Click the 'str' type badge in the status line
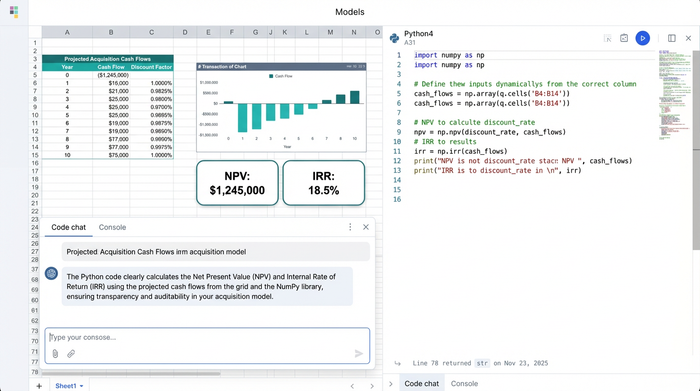 (482, 363)
